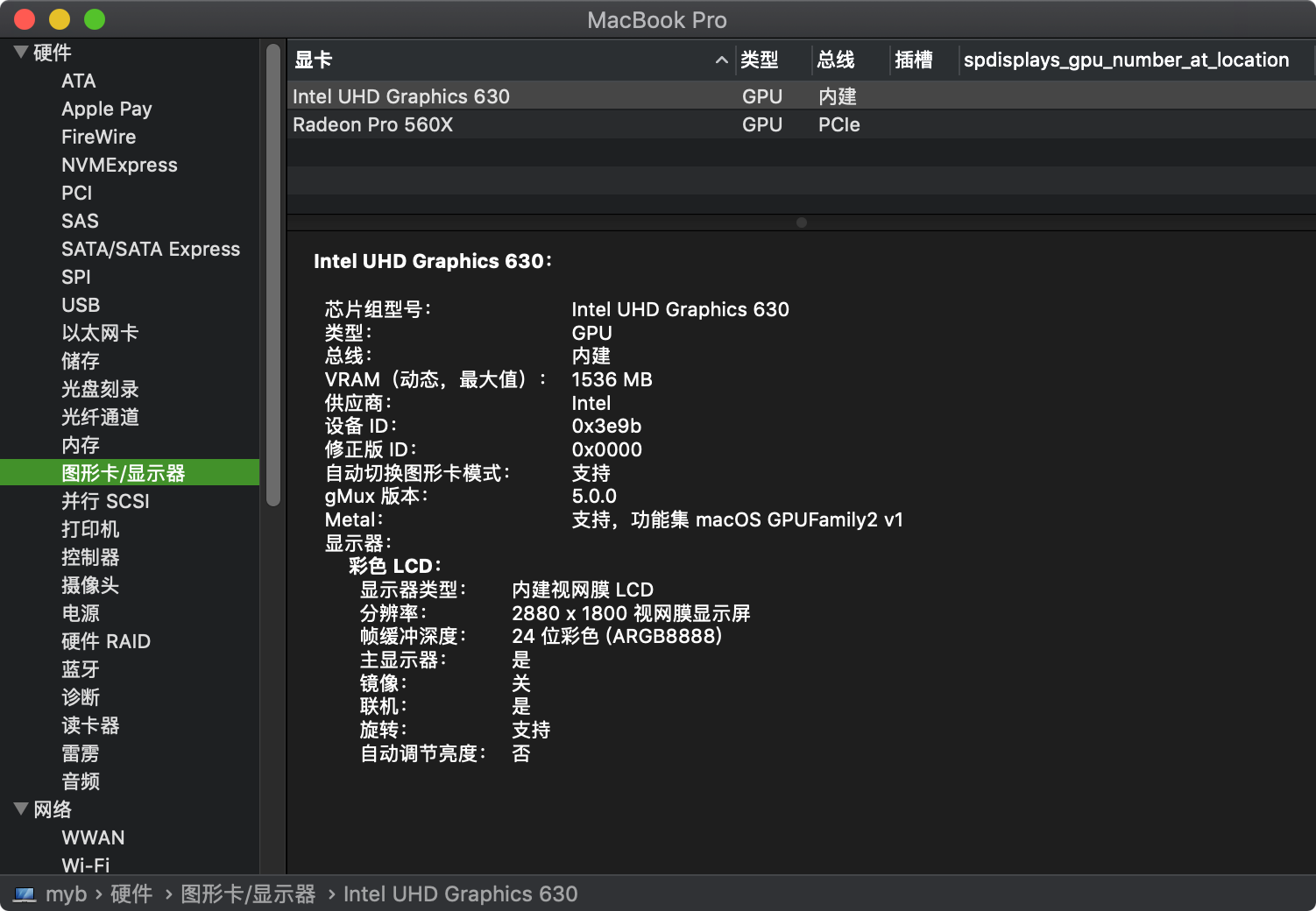Click the split pane divider handle dot
The height and width of the screenshot is (911, 1316).
tap(802, 222)
